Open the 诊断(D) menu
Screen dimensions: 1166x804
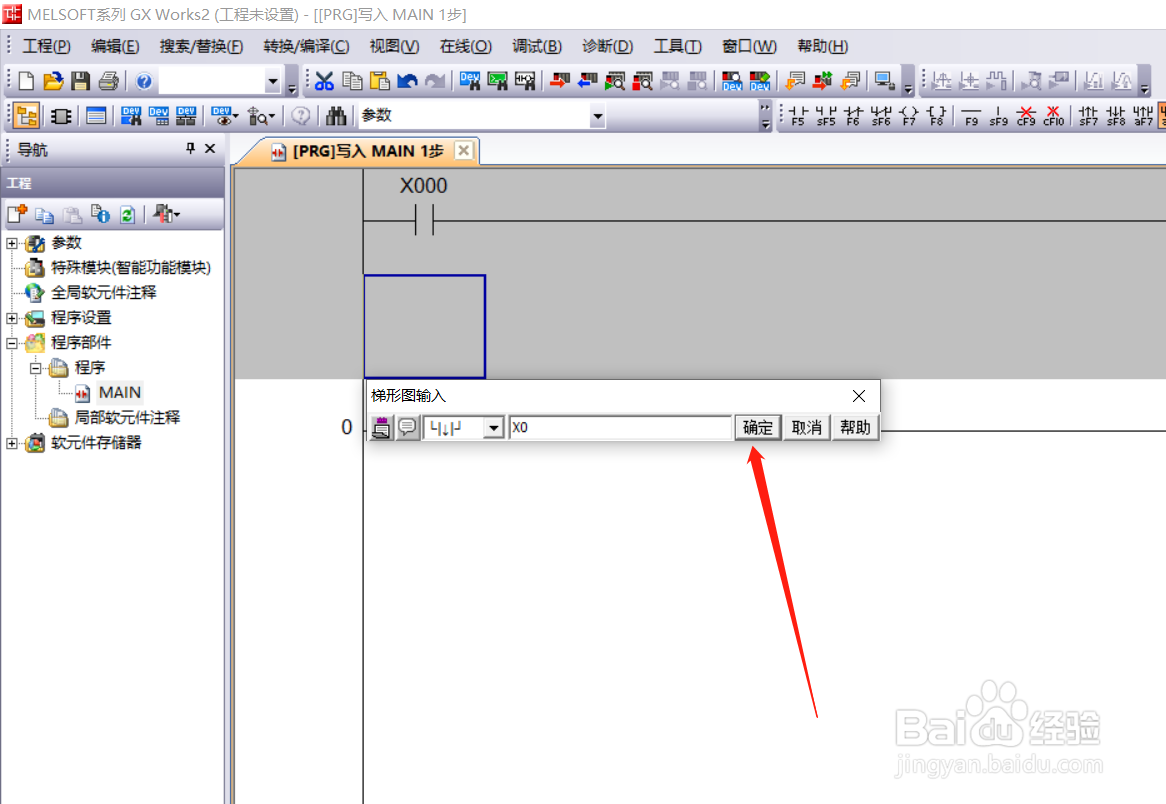pyautogui.click(x=607, y=46)
